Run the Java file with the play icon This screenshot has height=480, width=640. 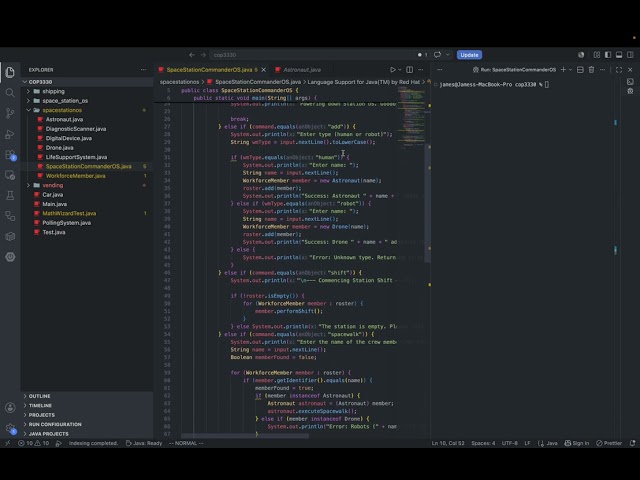[392, 70]
